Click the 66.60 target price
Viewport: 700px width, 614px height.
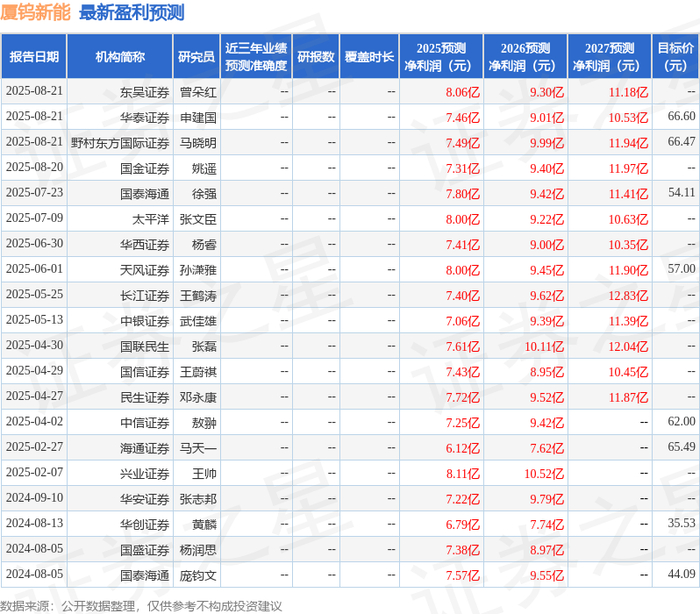pyautogui.click(x=681, y=116)
